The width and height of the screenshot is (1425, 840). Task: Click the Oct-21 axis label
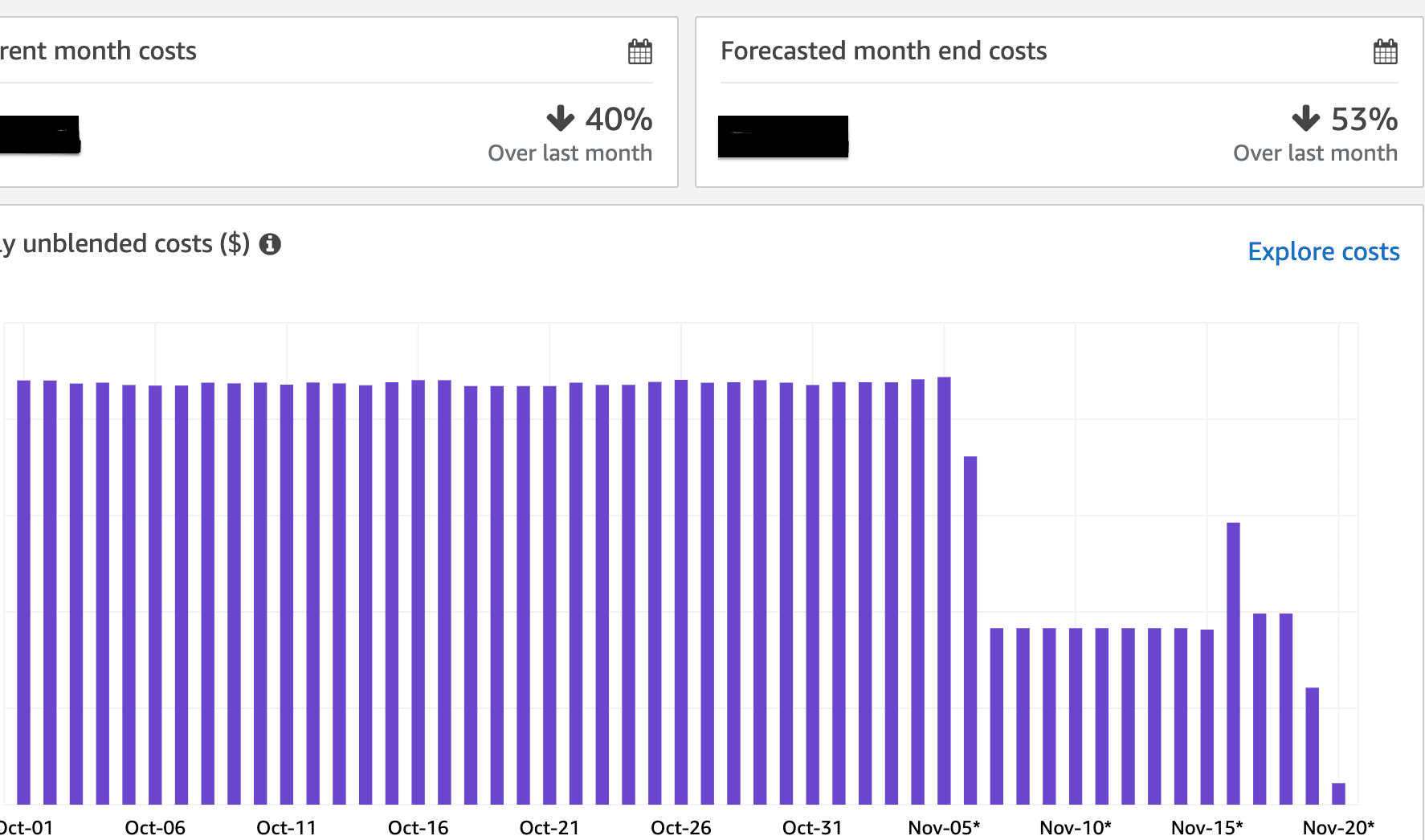549,827
